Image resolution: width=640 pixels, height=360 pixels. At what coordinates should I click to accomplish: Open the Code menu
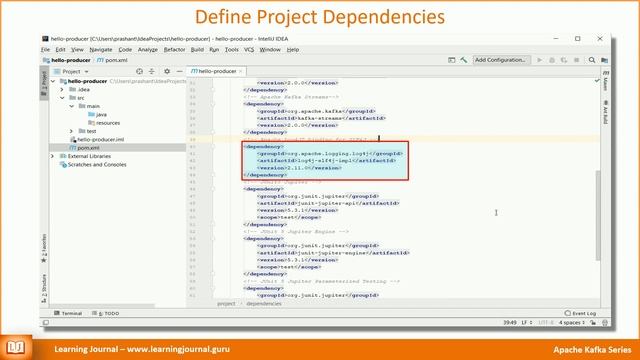pos(125,49)
